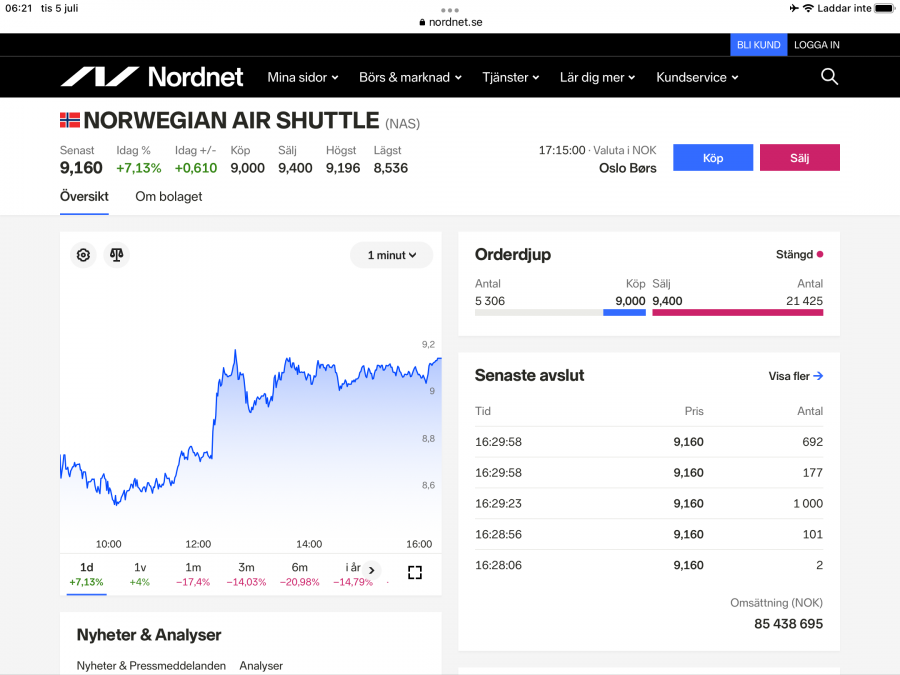
Task: Select the 6m time period
Action: tap(299, 574)
